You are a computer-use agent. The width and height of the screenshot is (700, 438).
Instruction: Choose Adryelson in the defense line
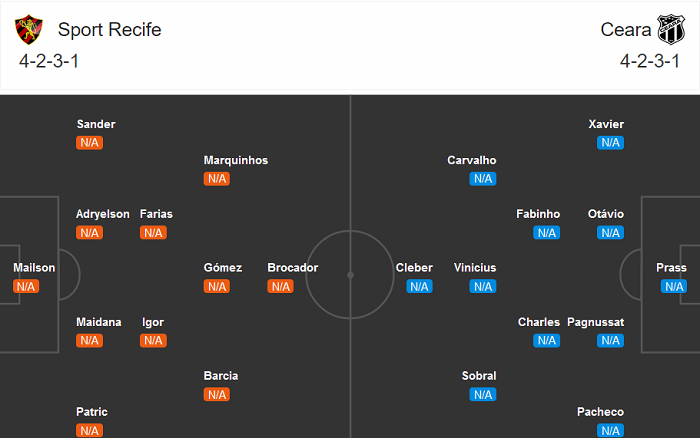(x=103, y=214)
